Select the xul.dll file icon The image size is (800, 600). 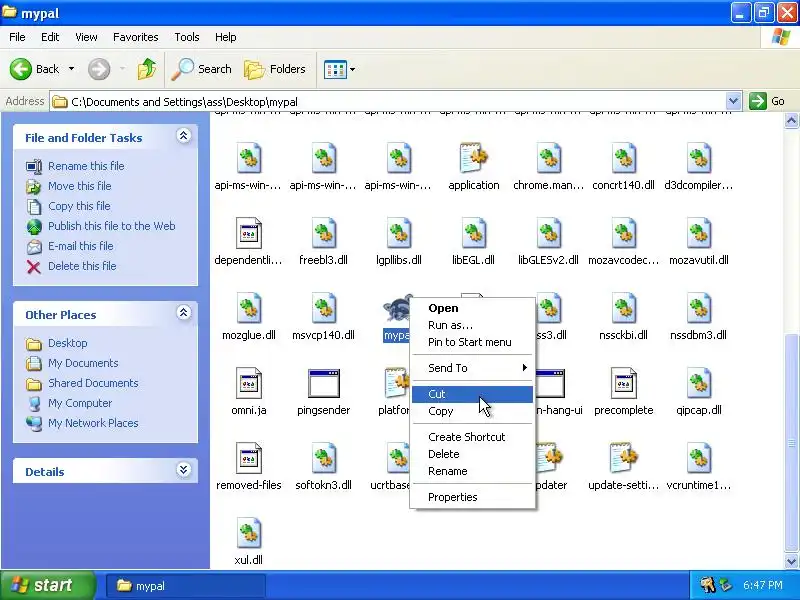click(249, 534)
